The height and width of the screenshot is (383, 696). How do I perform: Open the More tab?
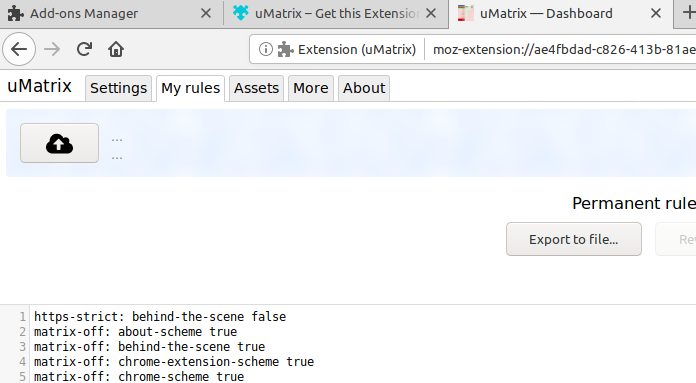point(311,88)
